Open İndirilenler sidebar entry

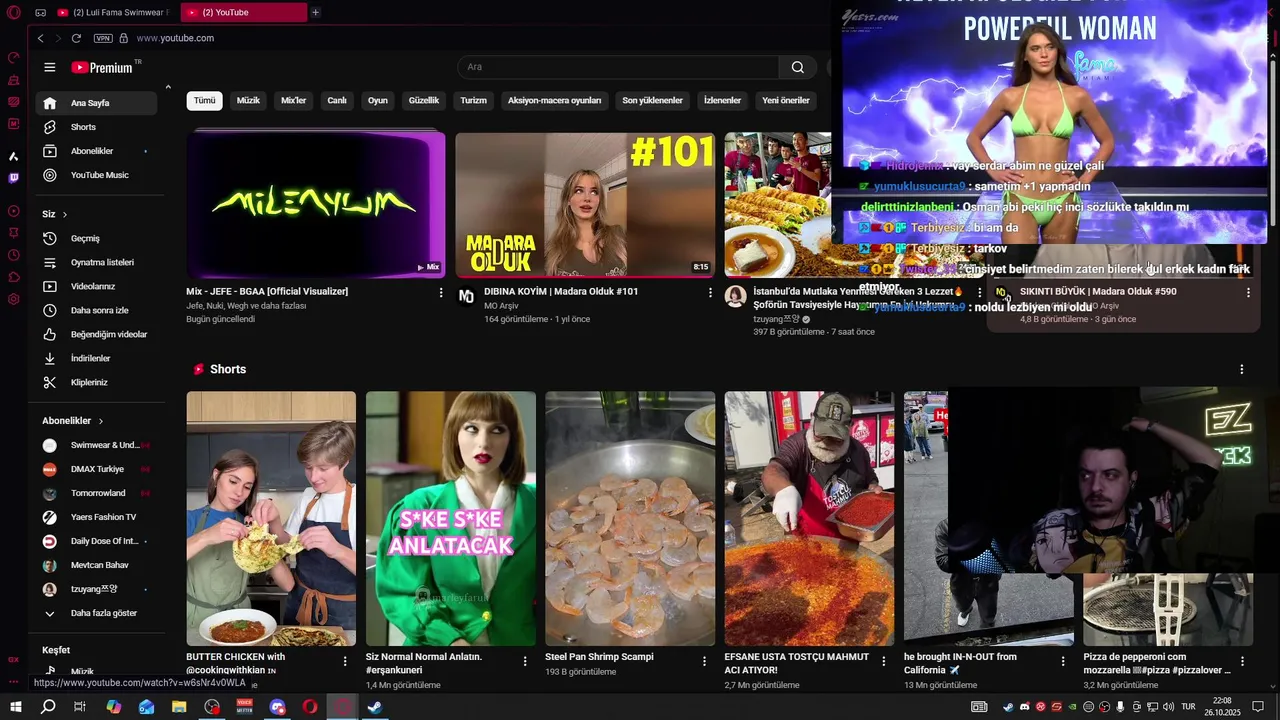[x=97, y=358]
